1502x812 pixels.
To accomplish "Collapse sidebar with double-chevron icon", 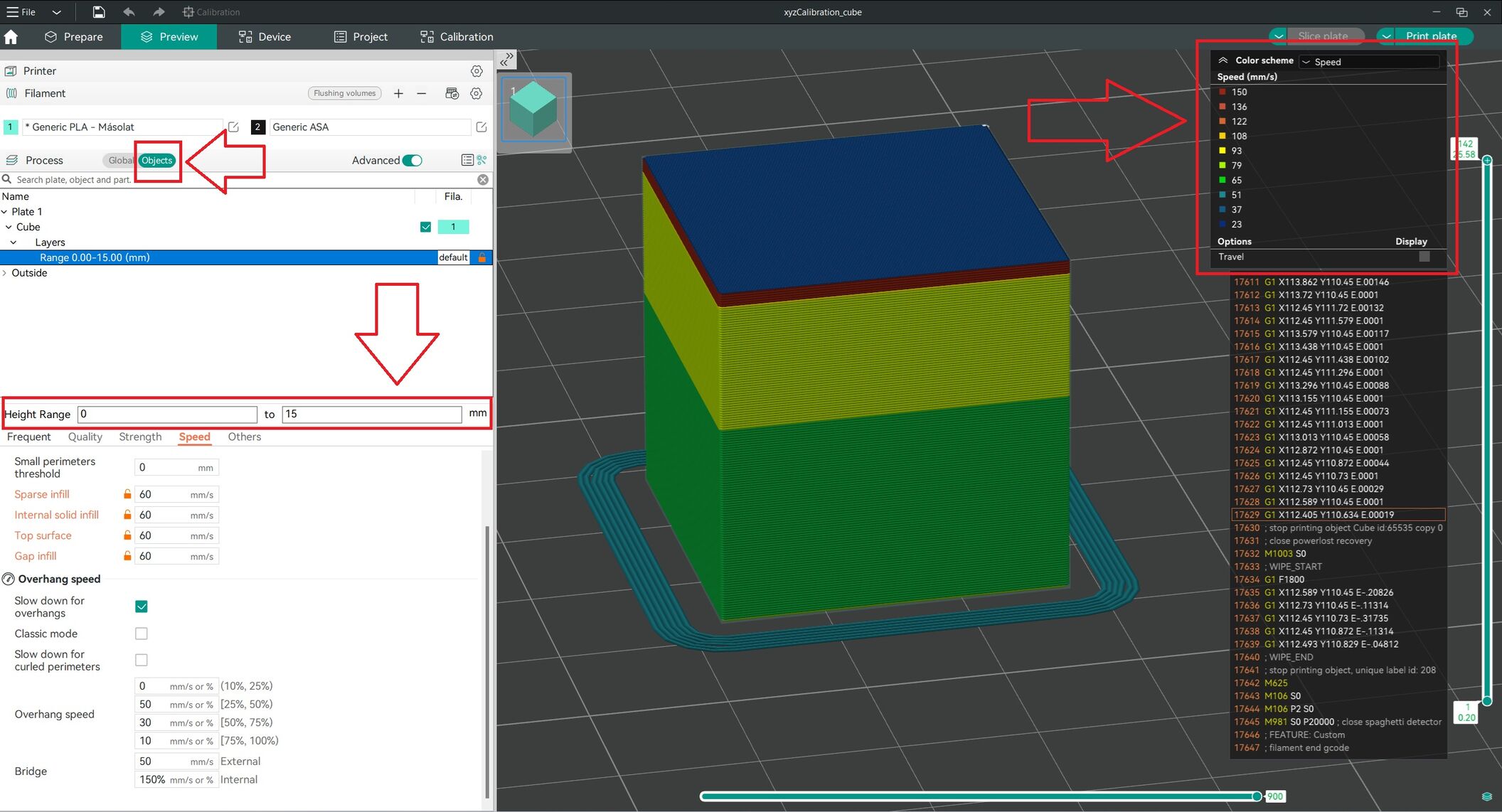I will [507, 59].
